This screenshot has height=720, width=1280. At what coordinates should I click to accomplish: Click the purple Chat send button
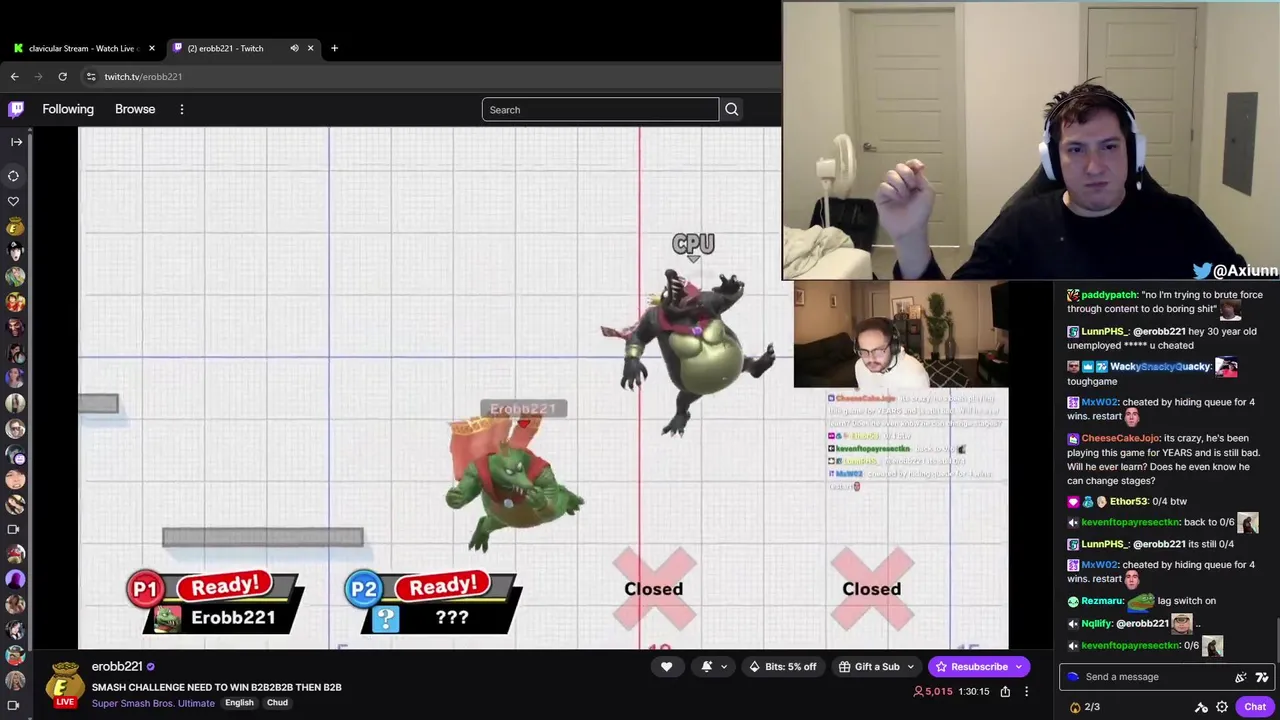tap(1255, 707)
